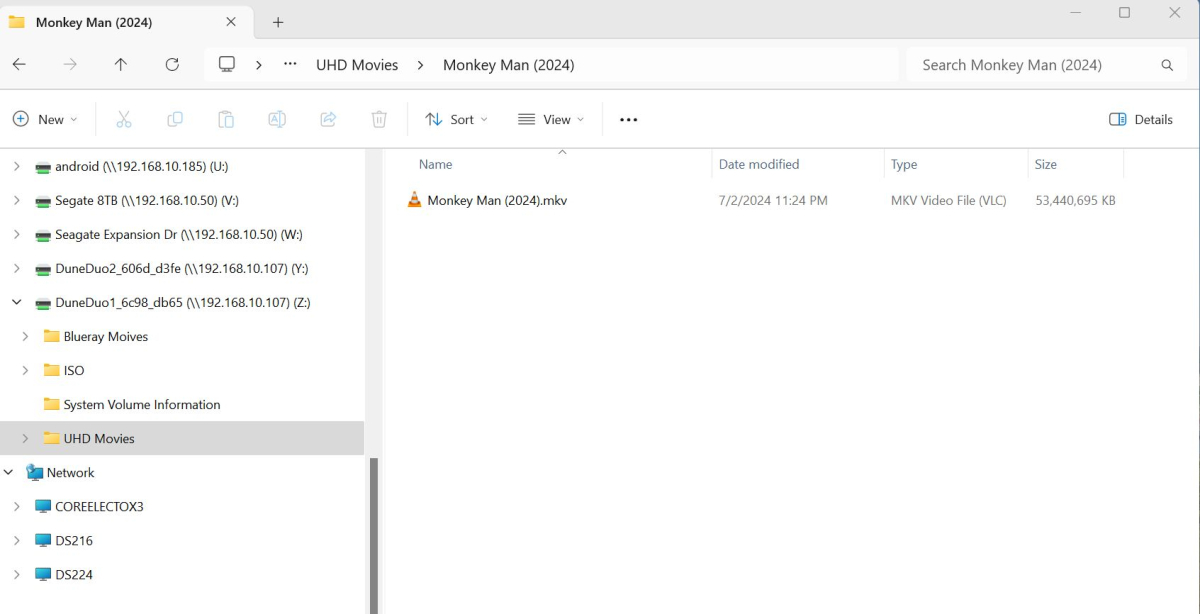Screen dimensions: 1200x614
Task: Click the Rename icon
Action: pyautogui.click(x=277, y=119)
